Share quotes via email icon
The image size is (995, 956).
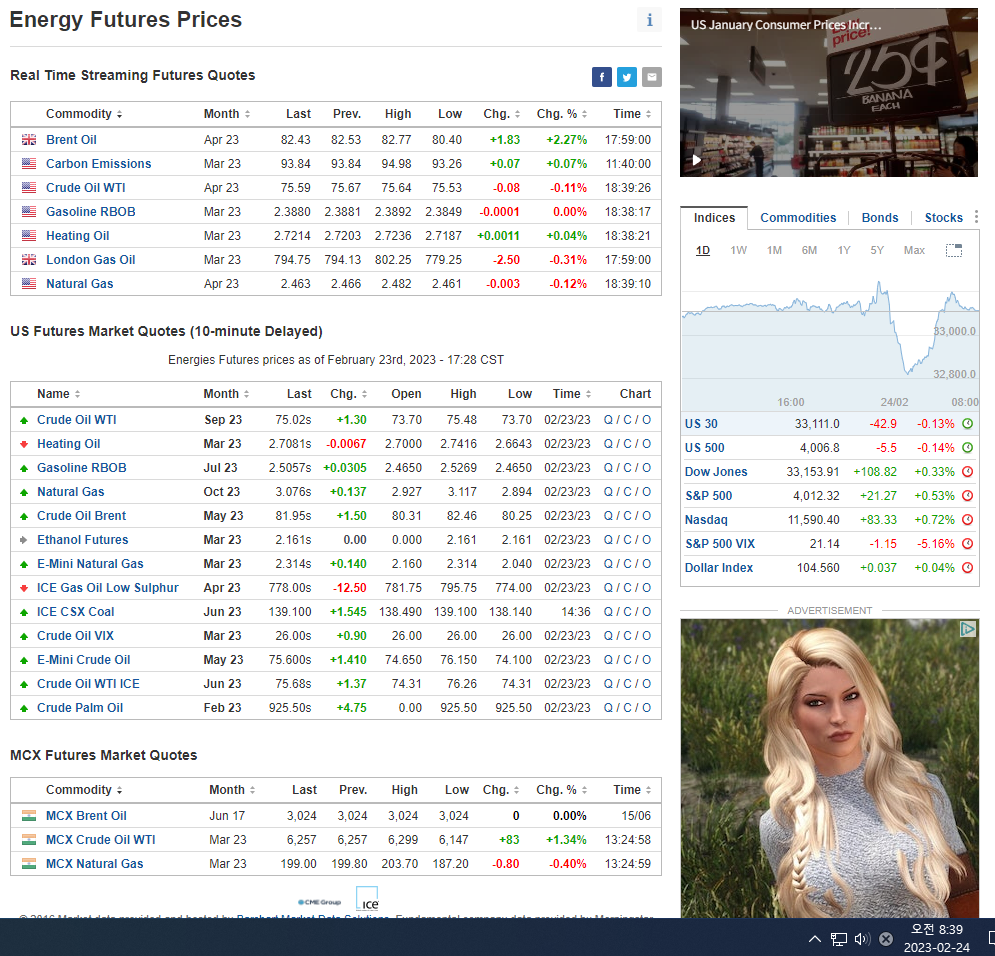(651, 77)
